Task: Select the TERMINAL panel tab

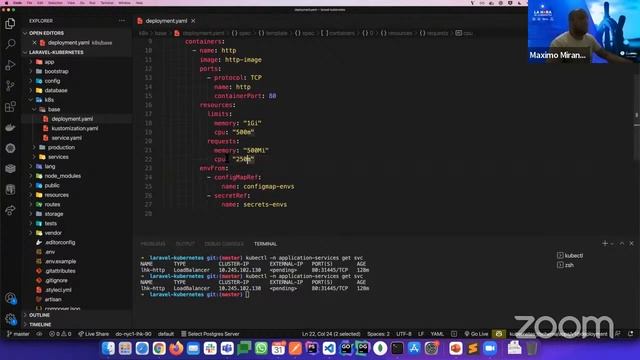Action: click(x=265, y=244)
